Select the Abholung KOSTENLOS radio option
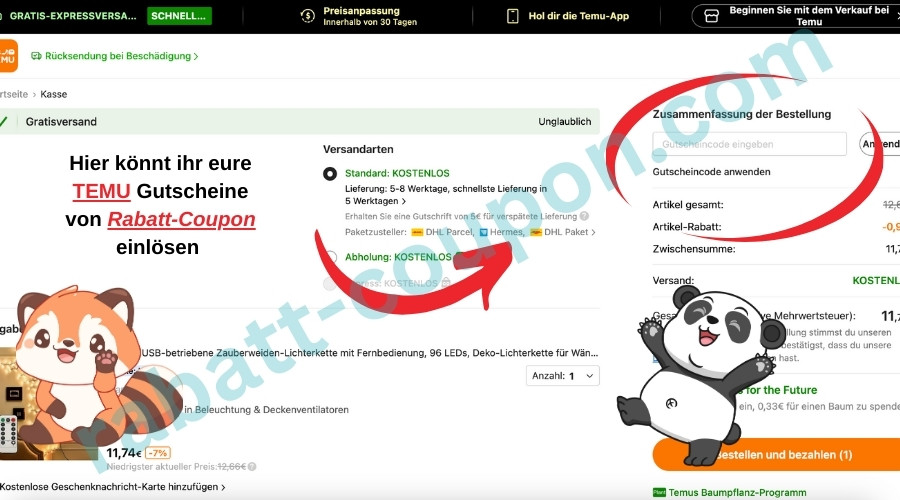 (330, 257)
